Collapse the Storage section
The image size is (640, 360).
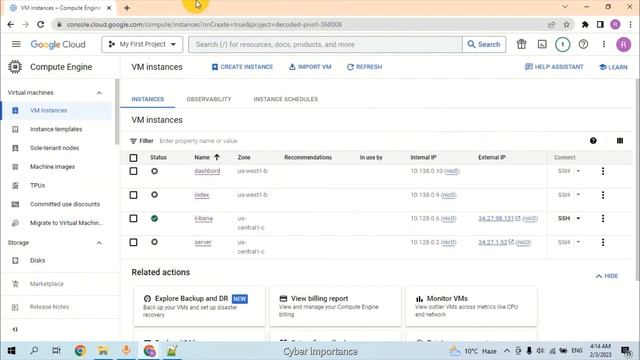pos(99,243)
